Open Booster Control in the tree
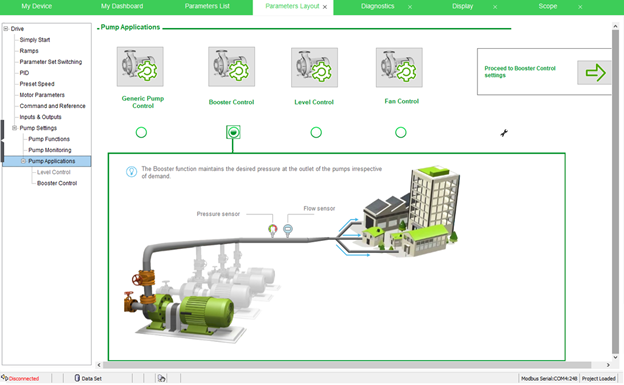The image size is (624, 385). pyautogui.click(x=57, y=183)
